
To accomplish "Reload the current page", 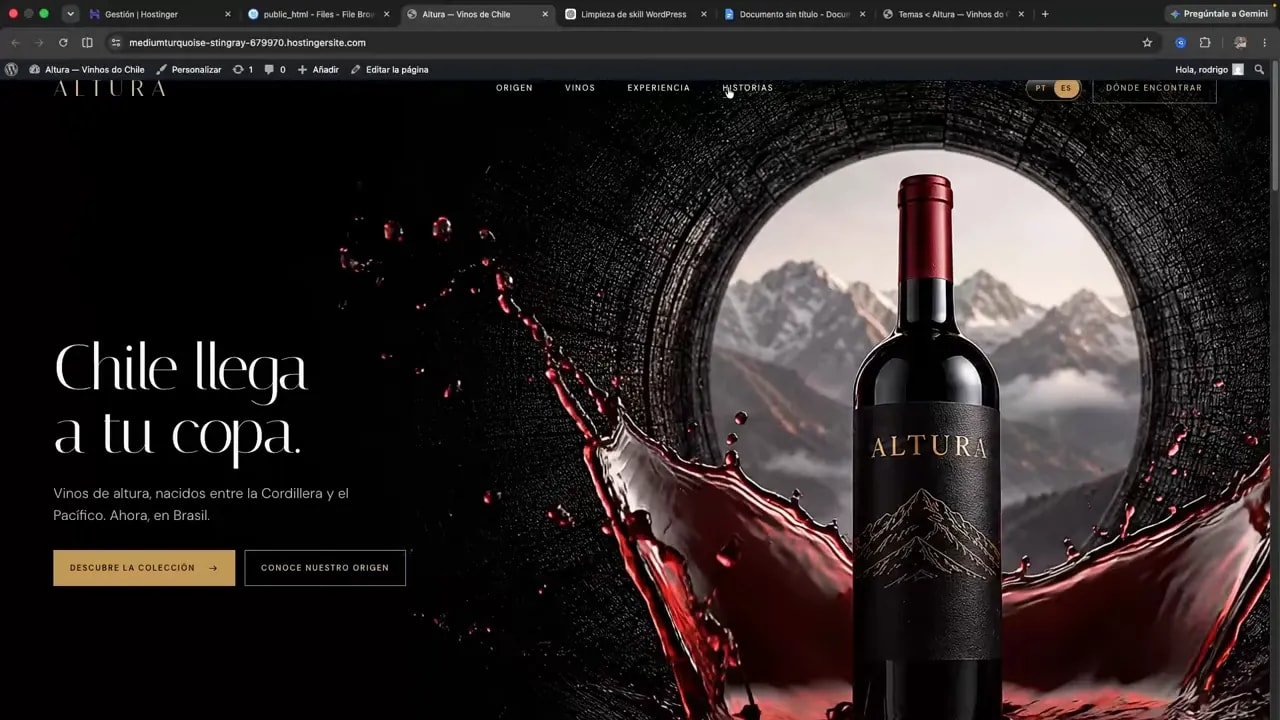I will coord(63,43).
